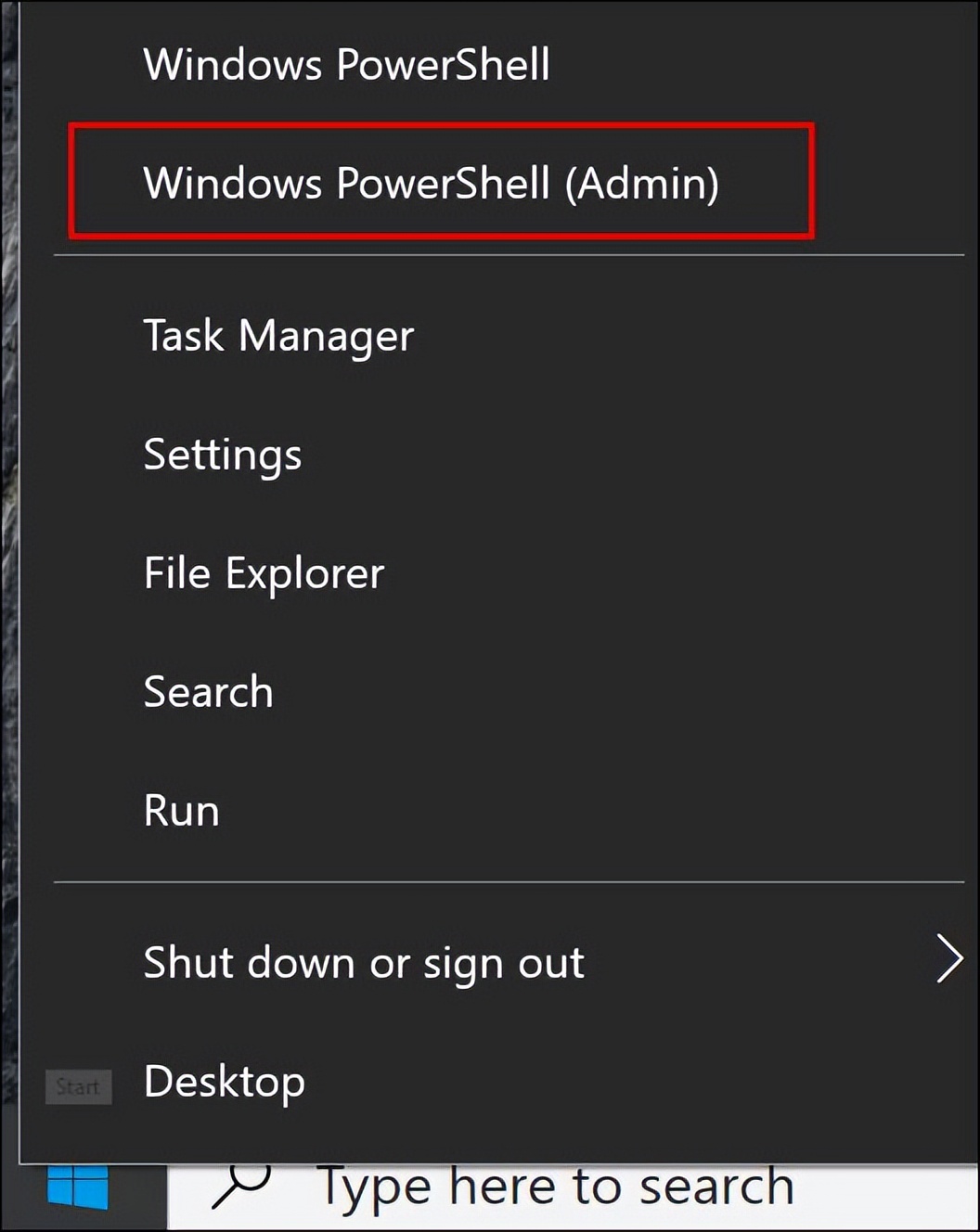Image resolution: width=980 pixels, height=1232 pixels.
Task: Launch File Explorer
Action: point(264,573)
